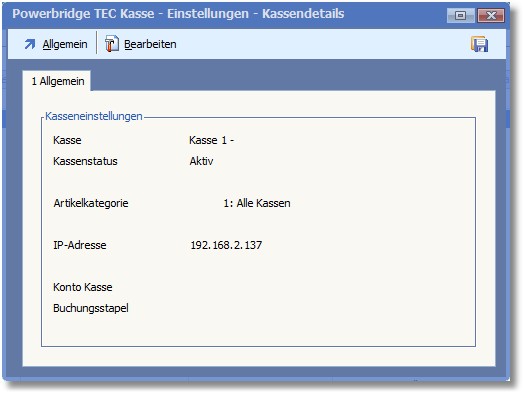The image size is (524, 395).
Task: Close the Kassendetails window
Action: click(x=491, y=15)
